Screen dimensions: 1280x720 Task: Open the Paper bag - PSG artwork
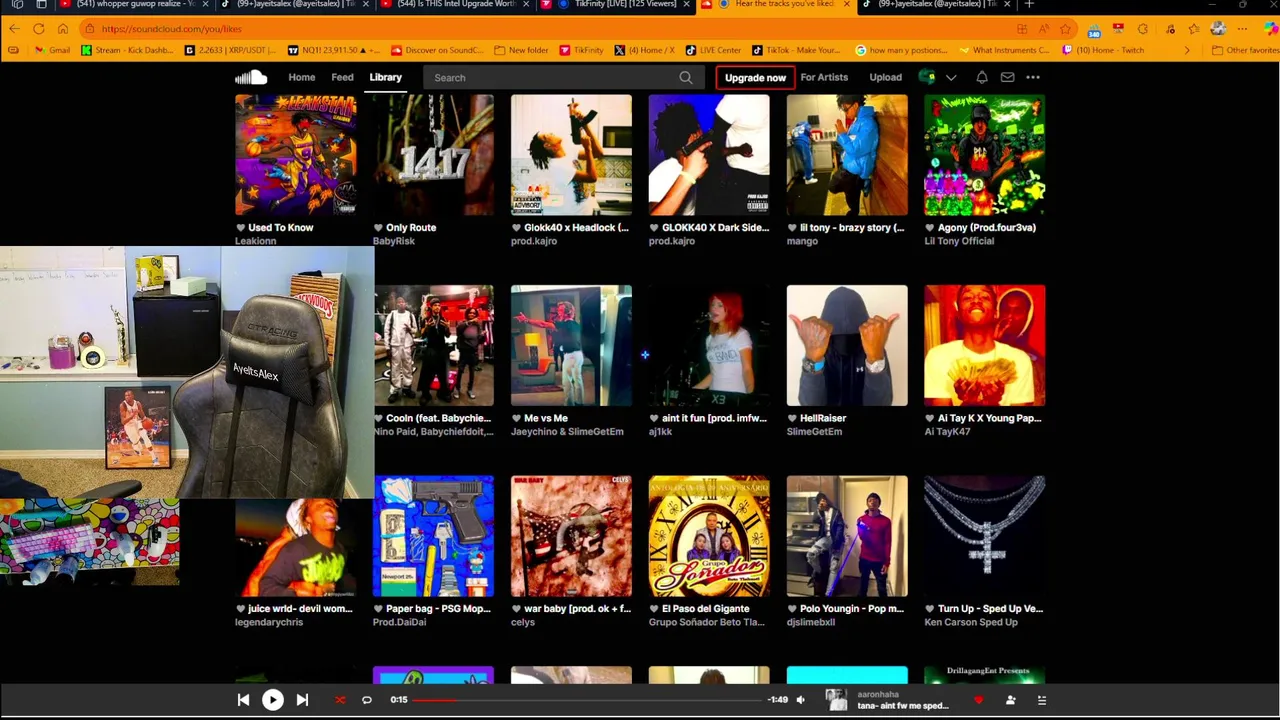[x=433, y=536]
